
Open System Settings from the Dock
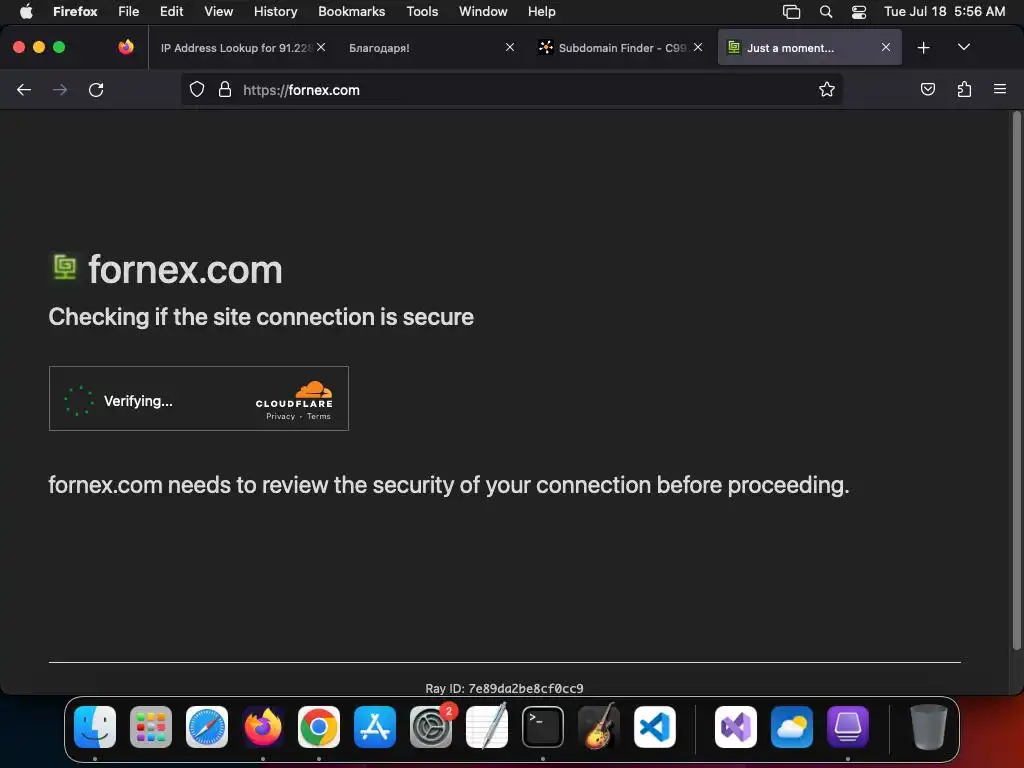pyautogui.click(x=431, y=727)
